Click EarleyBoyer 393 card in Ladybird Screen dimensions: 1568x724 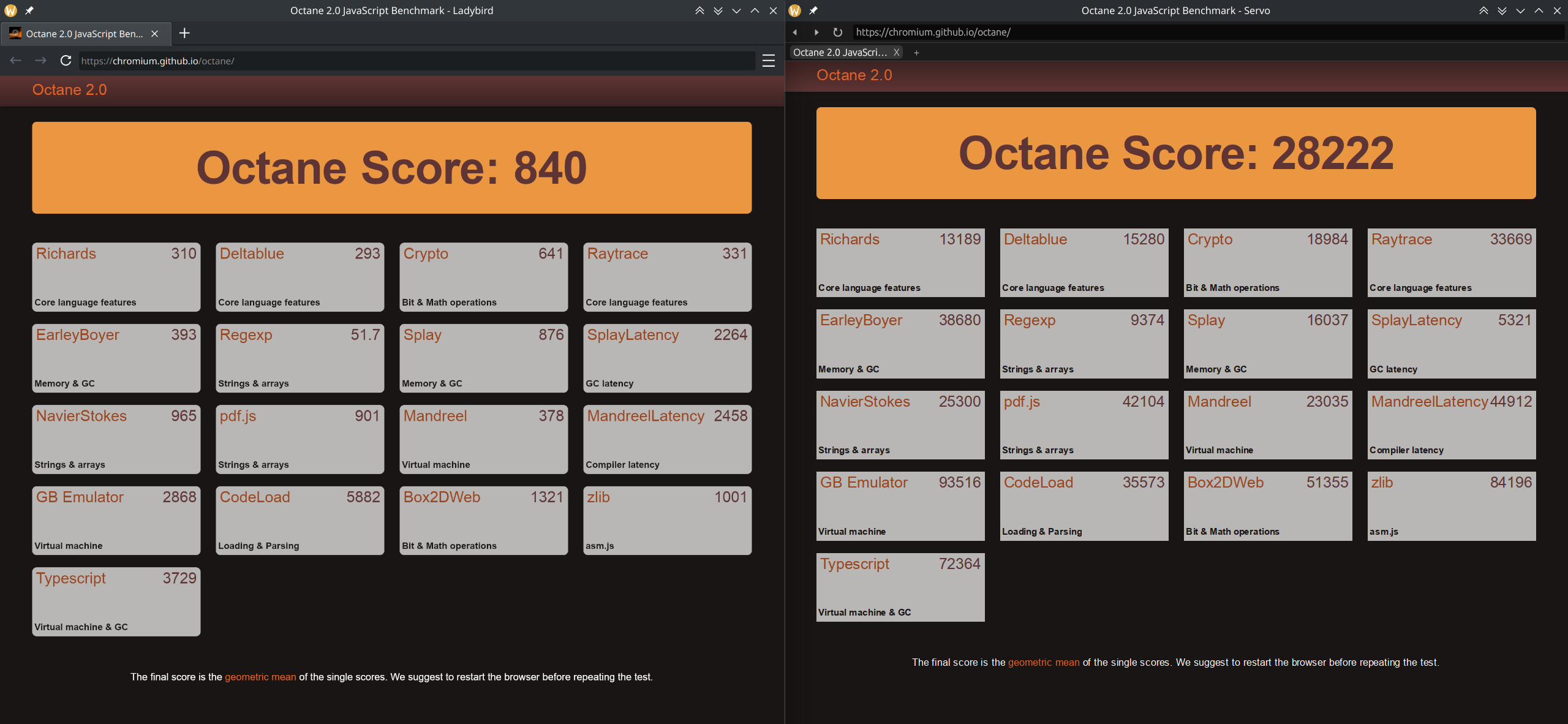[x=116, y=358]
